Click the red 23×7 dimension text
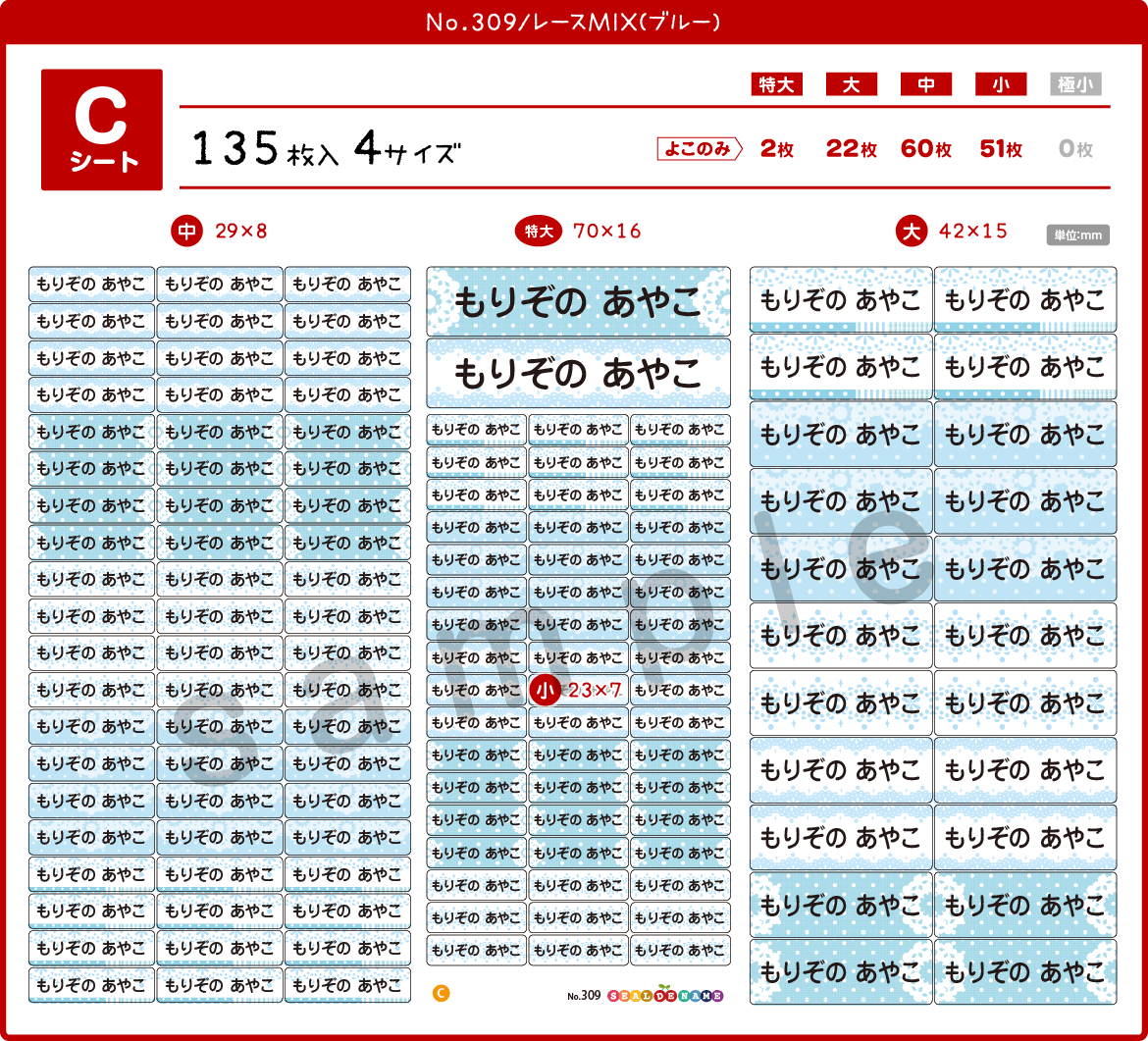Viewport: 1148px width, 1041px height. click(x=595, y=690)
